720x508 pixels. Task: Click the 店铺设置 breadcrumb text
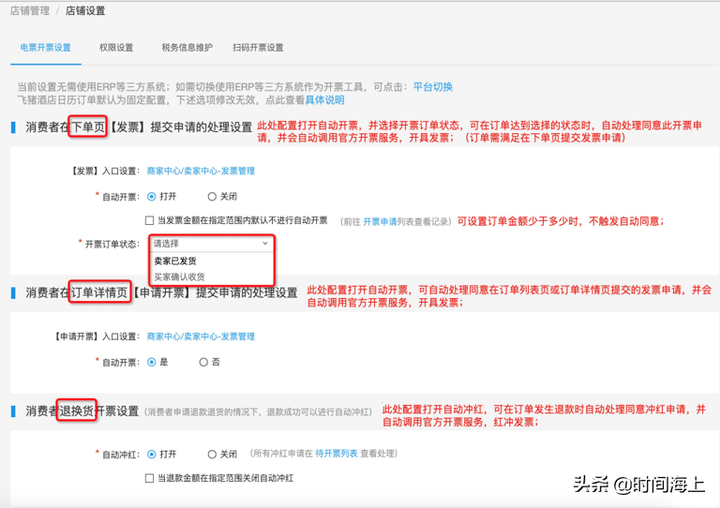pyautogui.click(x=85, y=11)
